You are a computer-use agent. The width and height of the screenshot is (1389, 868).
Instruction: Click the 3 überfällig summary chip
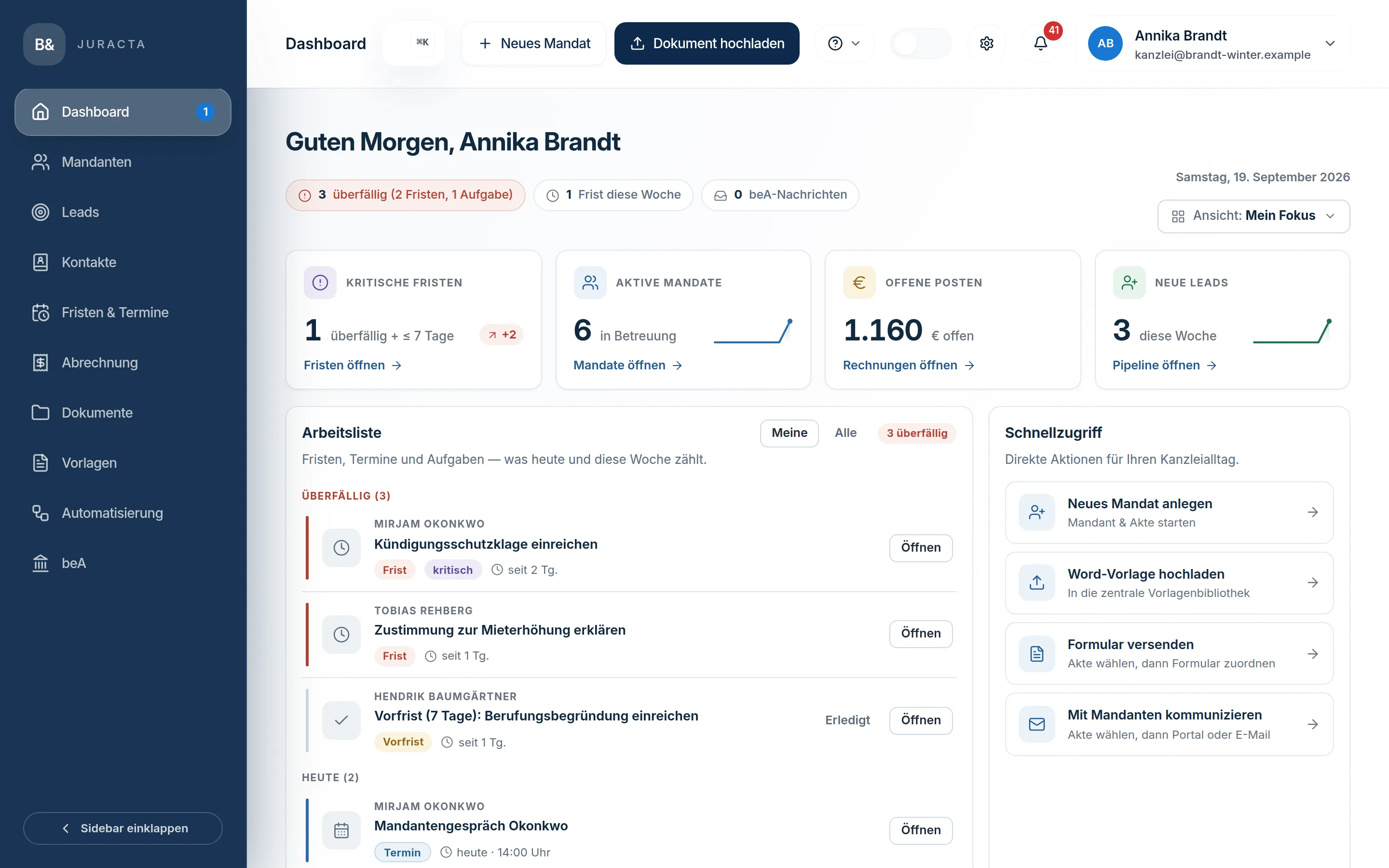click(x=405, y=195)
